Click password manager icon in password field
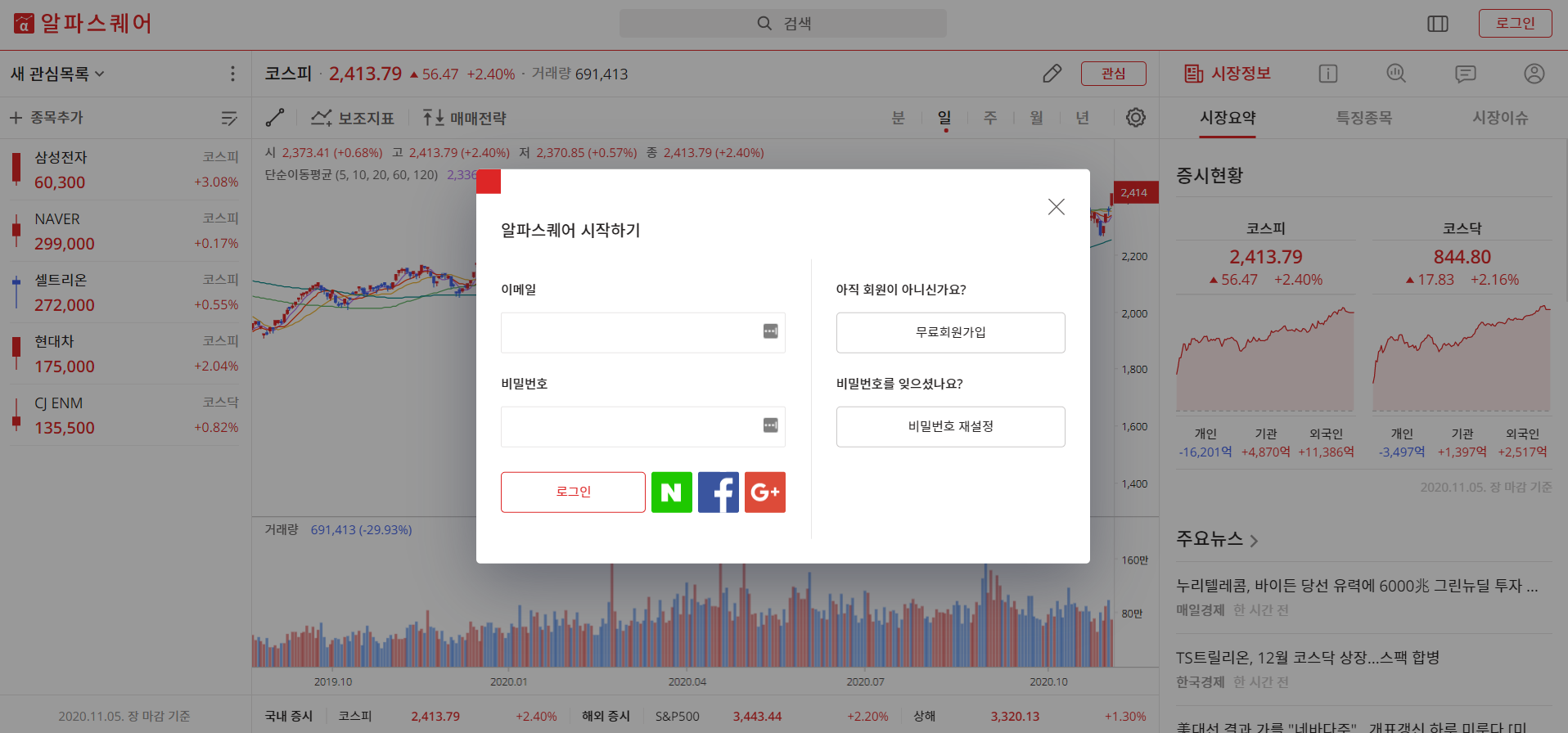The width and height of the screenshot is (1568, 733). click(771, 425)
